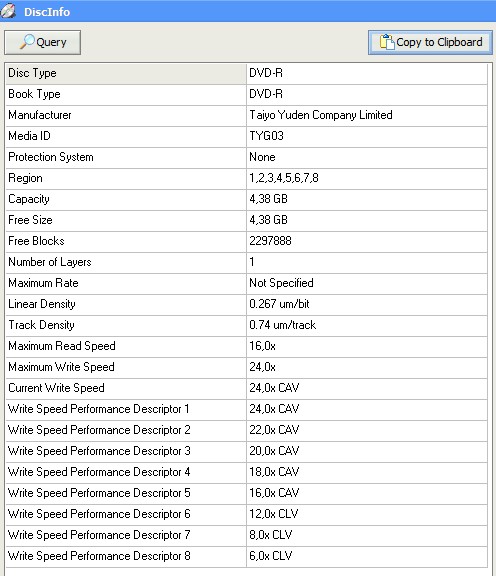
Task: Run the Query button
Action: pyautogui.click(x=43, y=43)
